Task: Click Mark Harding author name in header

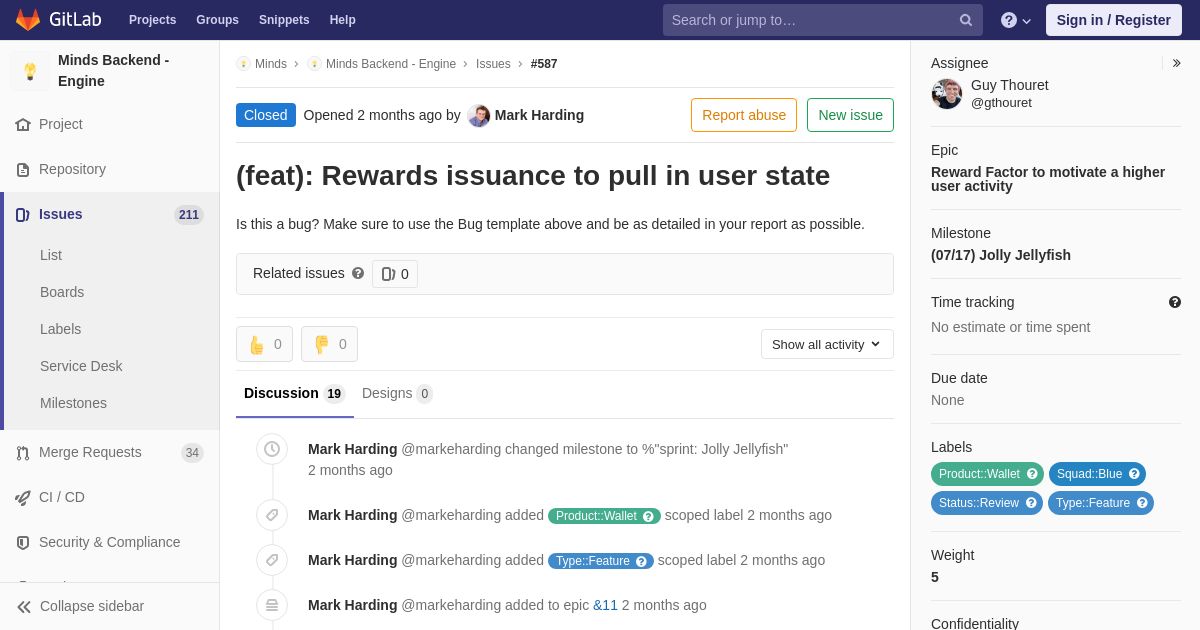Action: pos(539,115)
